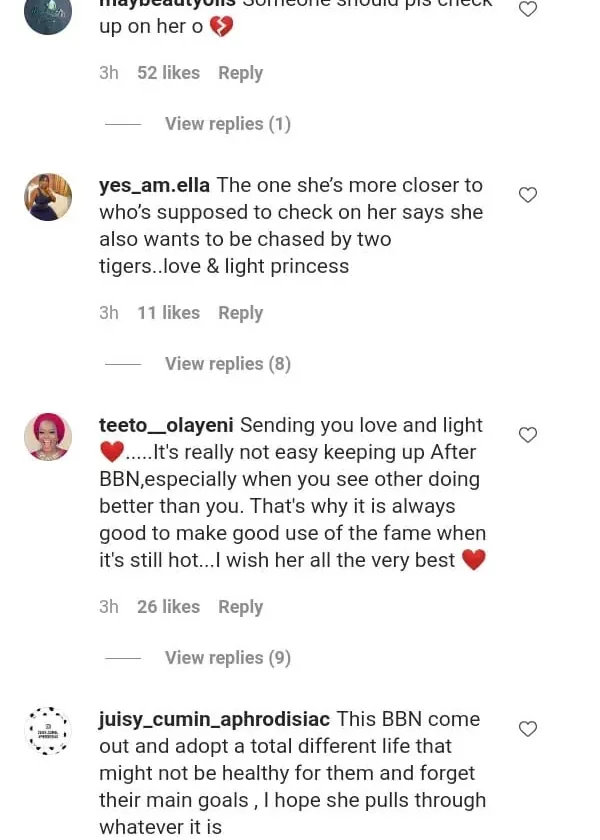Reply to yes_am.ella's comment
Image resolution: width=600 pixels, height=840 pixels.
pos(240,313)
